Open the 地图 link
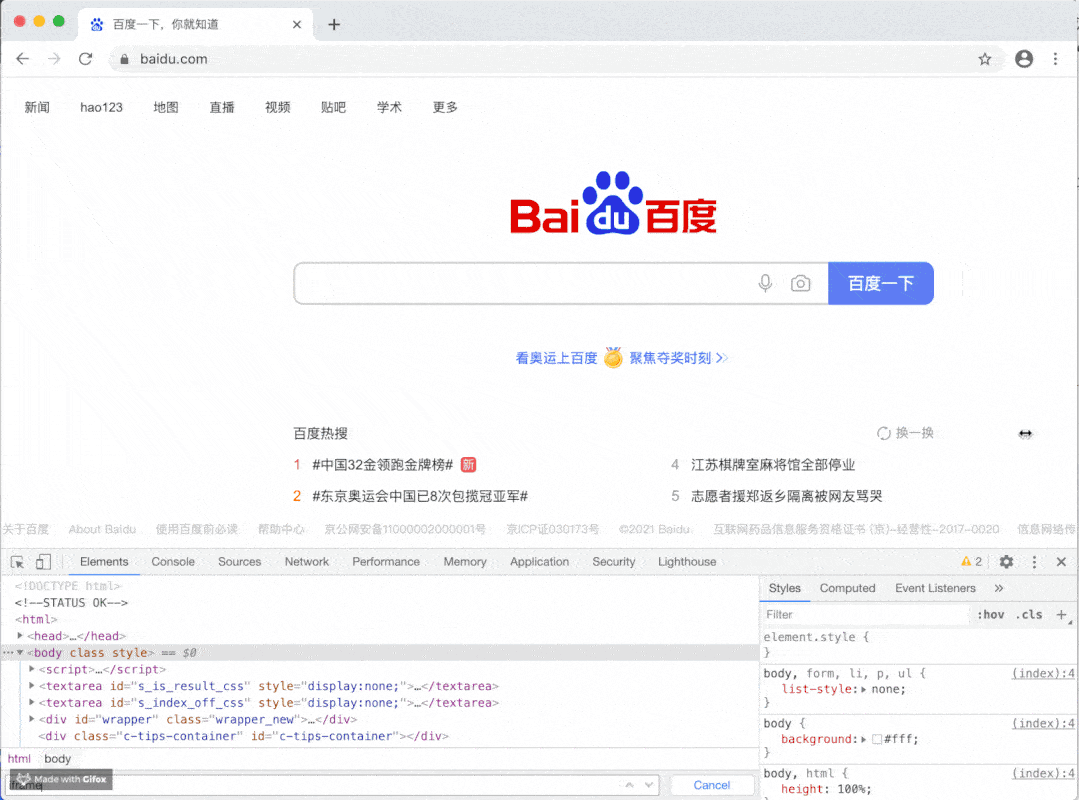The image size is (1079, 800). point(166,107)
